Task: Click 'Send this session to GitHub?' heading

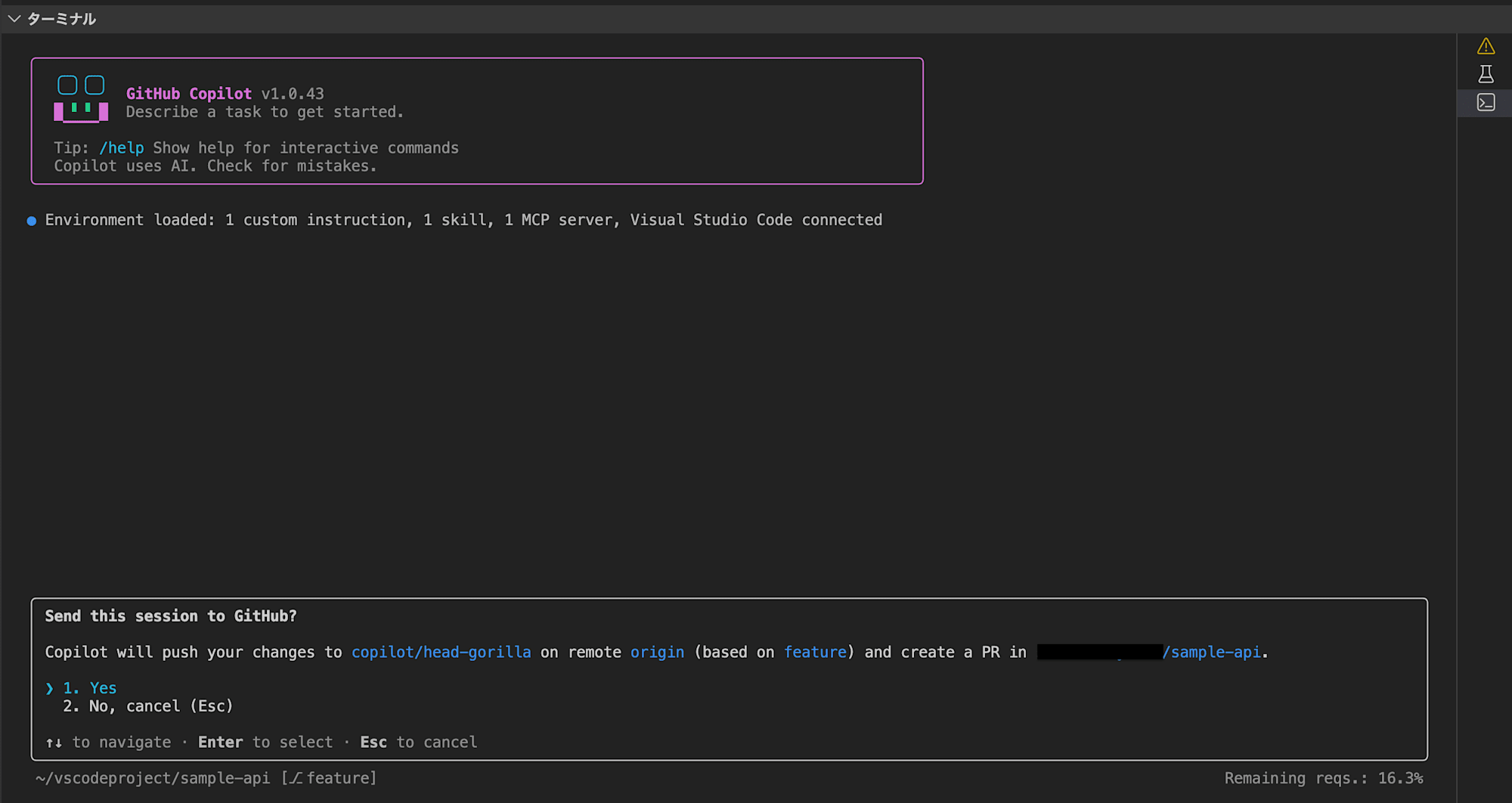Action: click(x=171, y=616)
